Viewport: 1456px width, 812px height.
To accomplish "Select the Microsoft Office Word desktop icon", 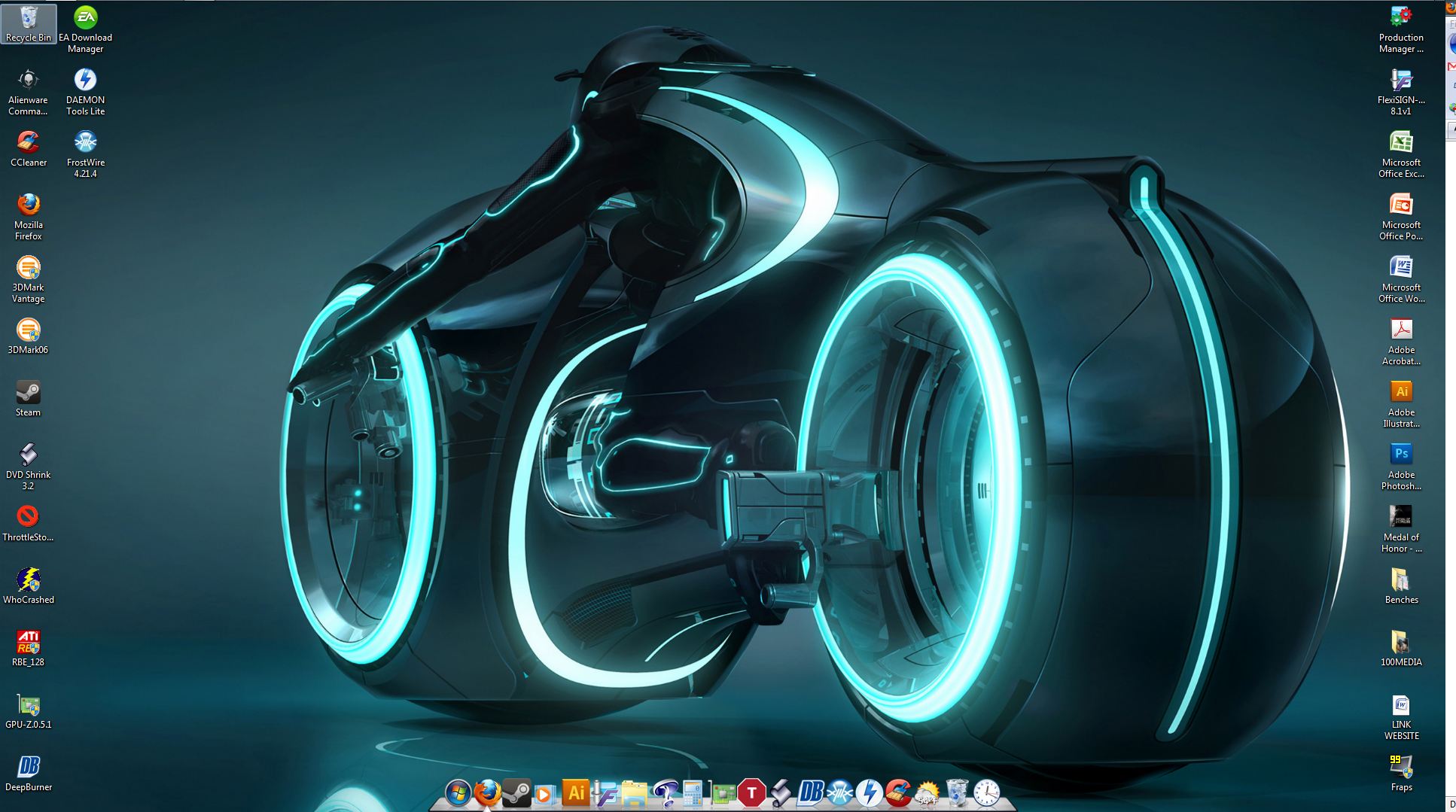I will coord(1401,279).
